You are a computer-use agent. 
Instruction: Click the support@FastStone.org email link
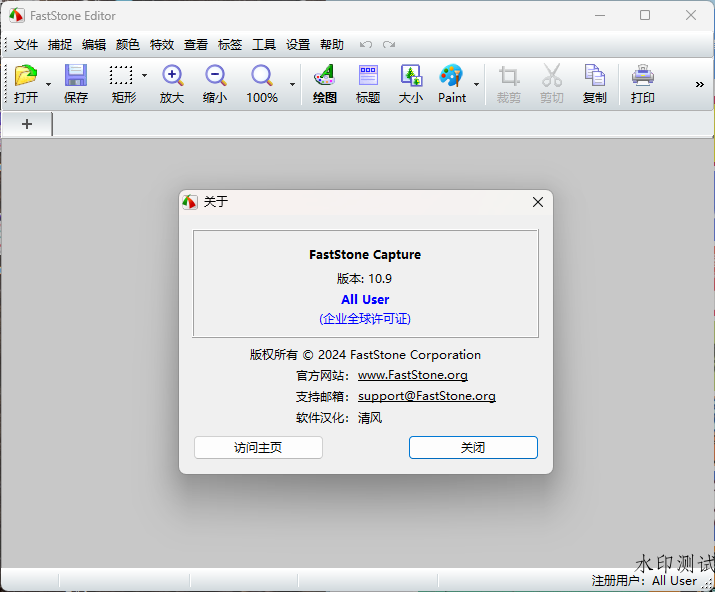click(427, 396)
